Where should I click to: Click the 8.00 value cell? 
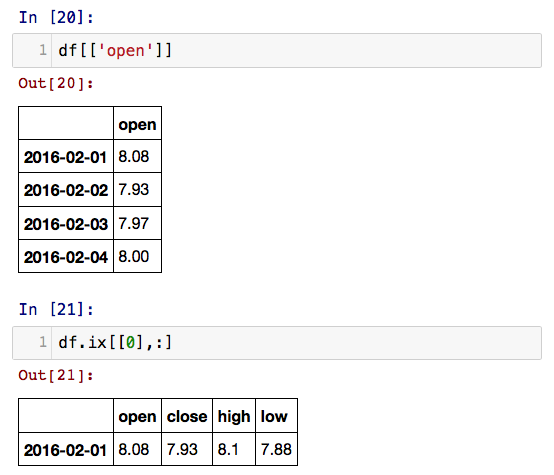coord(137,257)
